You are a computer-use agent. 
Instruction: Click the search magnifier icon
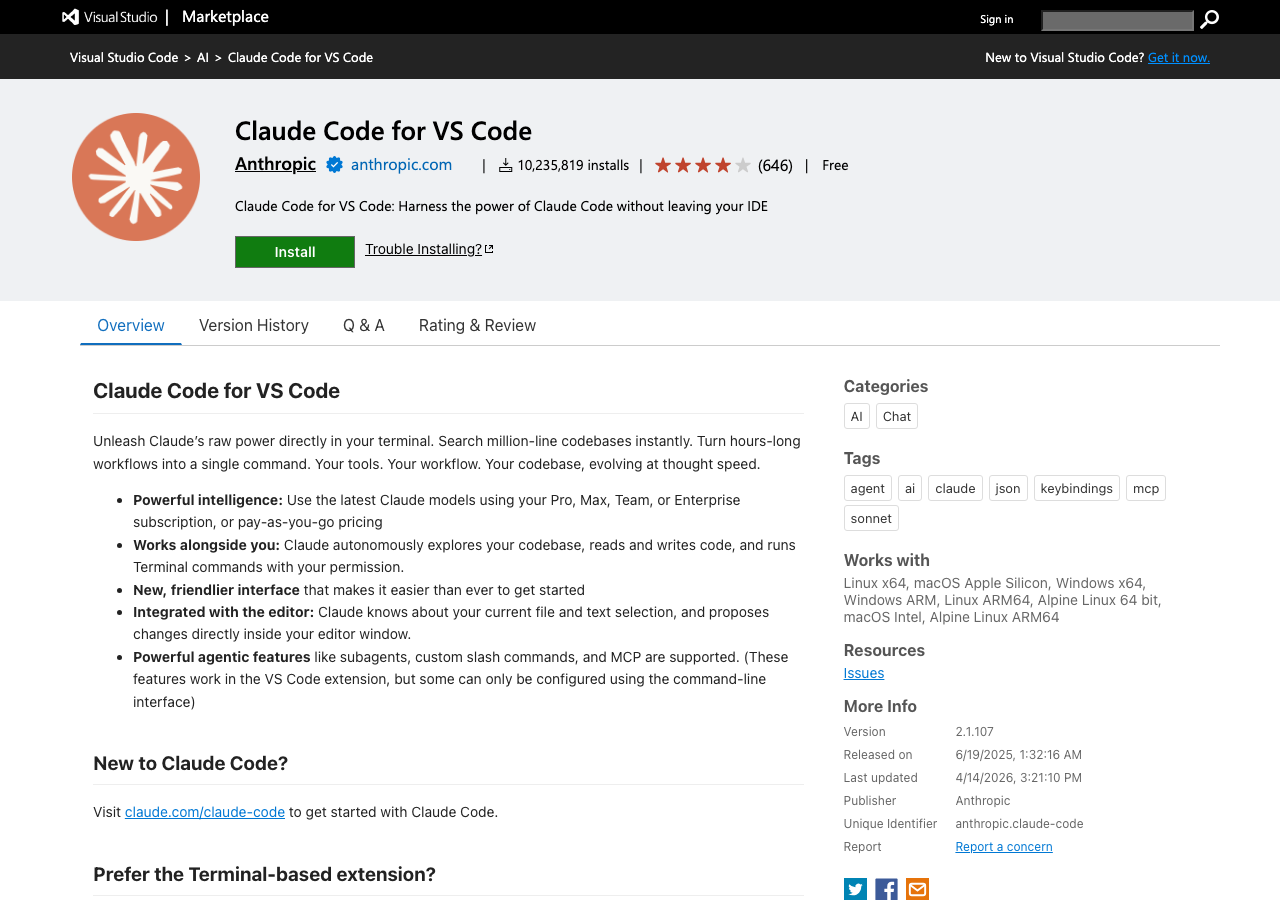pyautogui.click(x=1210, y=19)
